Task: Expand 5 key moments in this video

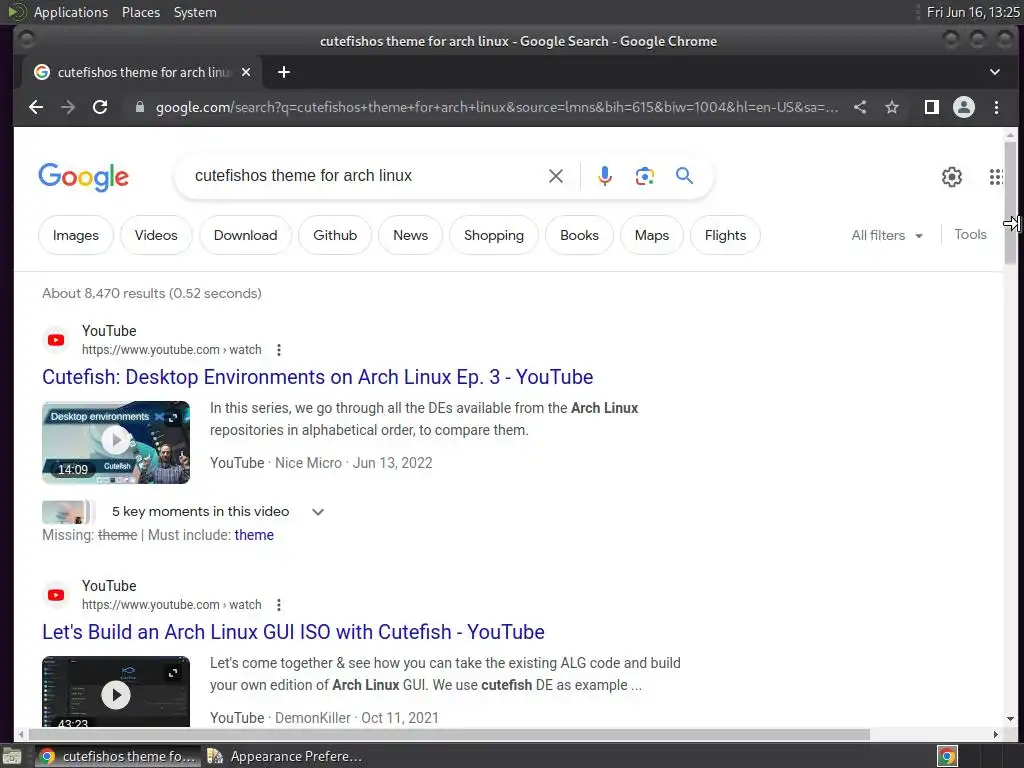Action: [x=318, y=512]
